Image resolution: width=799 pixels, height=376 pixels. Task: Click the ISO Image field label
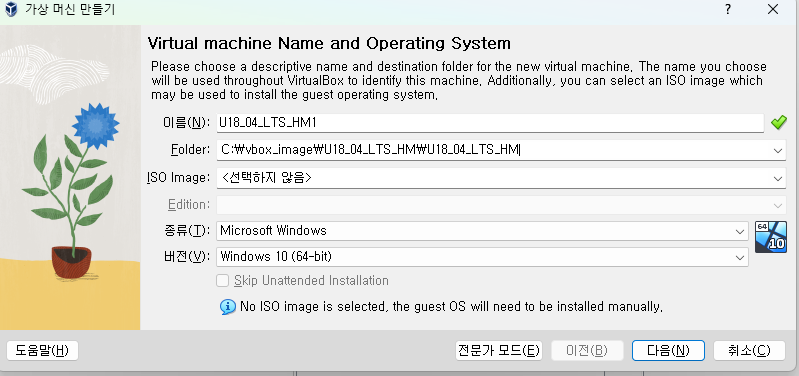click(178, 178)
